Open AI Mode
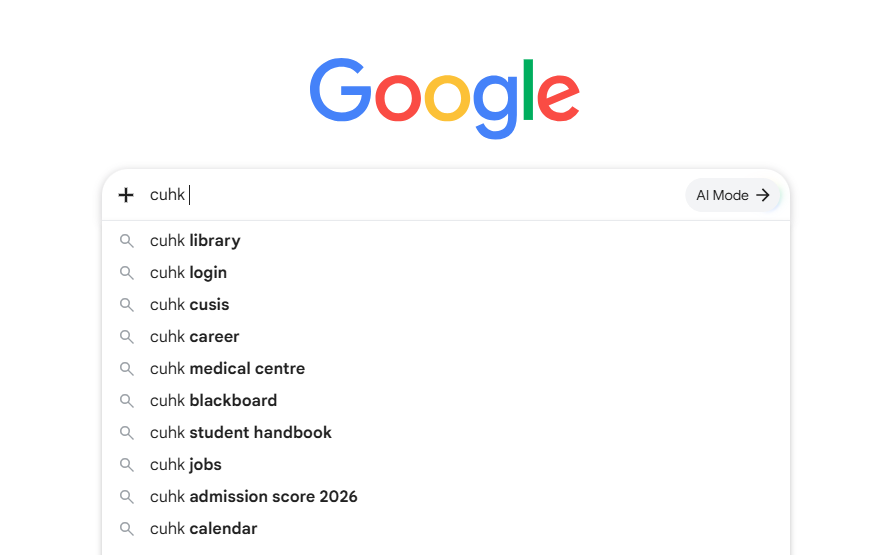 (733, 195)
